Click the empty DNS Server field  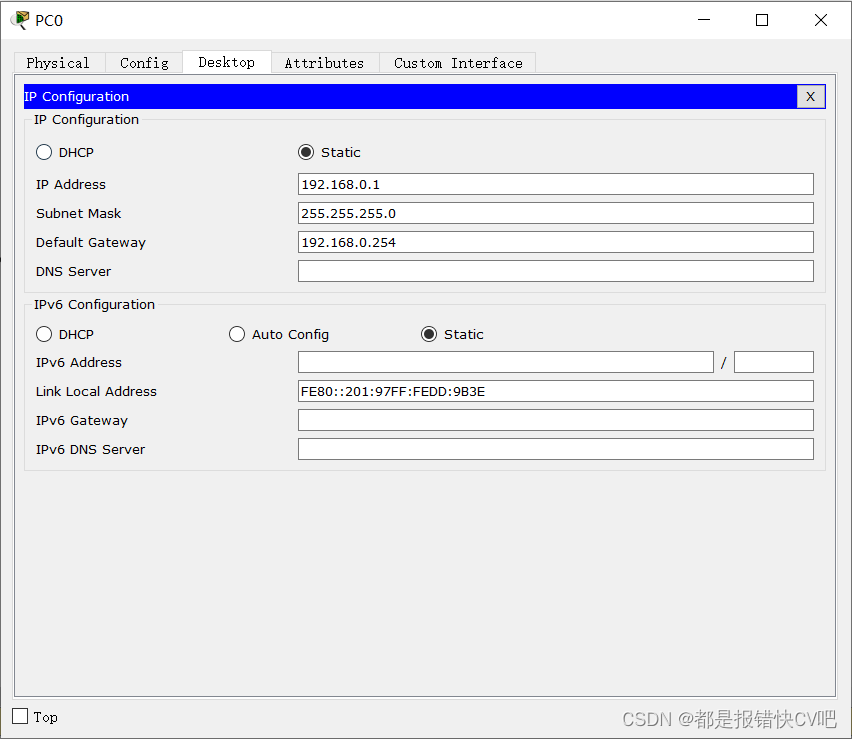tap(556, 270)
